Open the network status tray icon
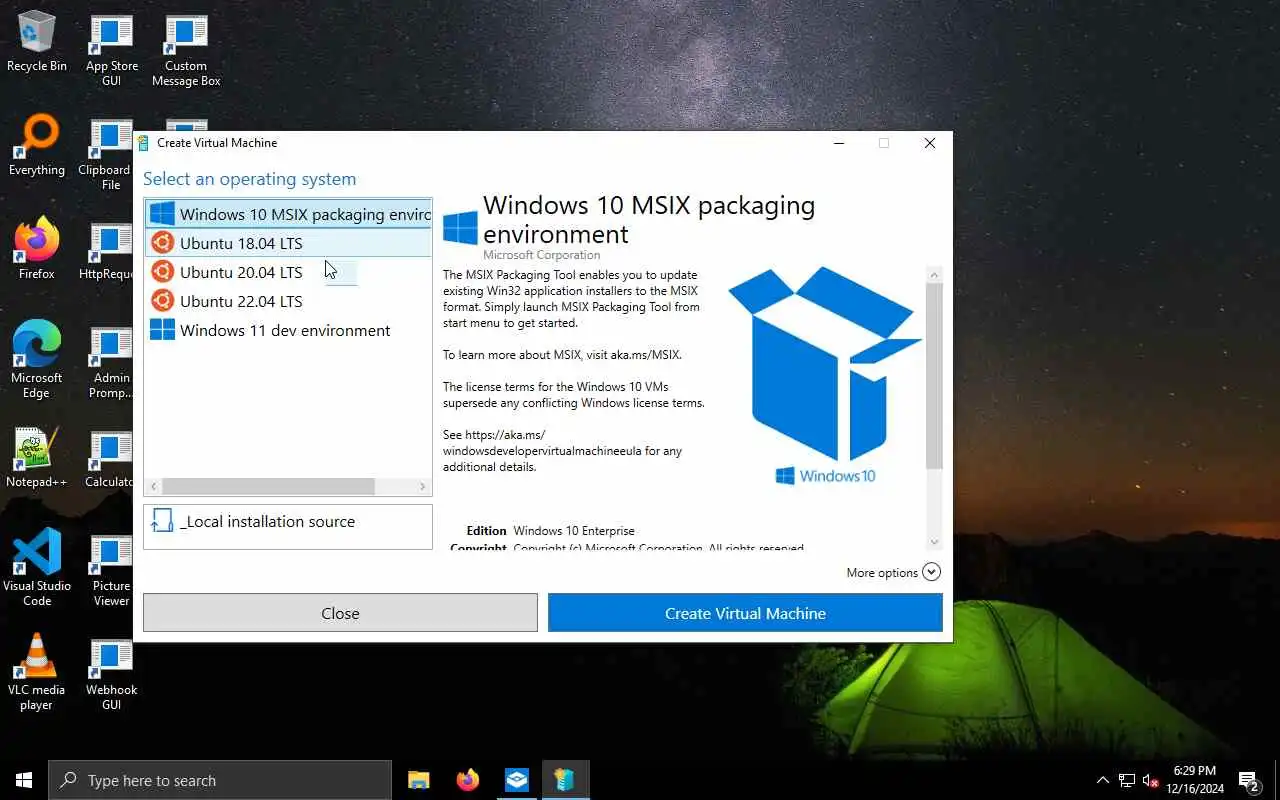 tap(1127, 780)
